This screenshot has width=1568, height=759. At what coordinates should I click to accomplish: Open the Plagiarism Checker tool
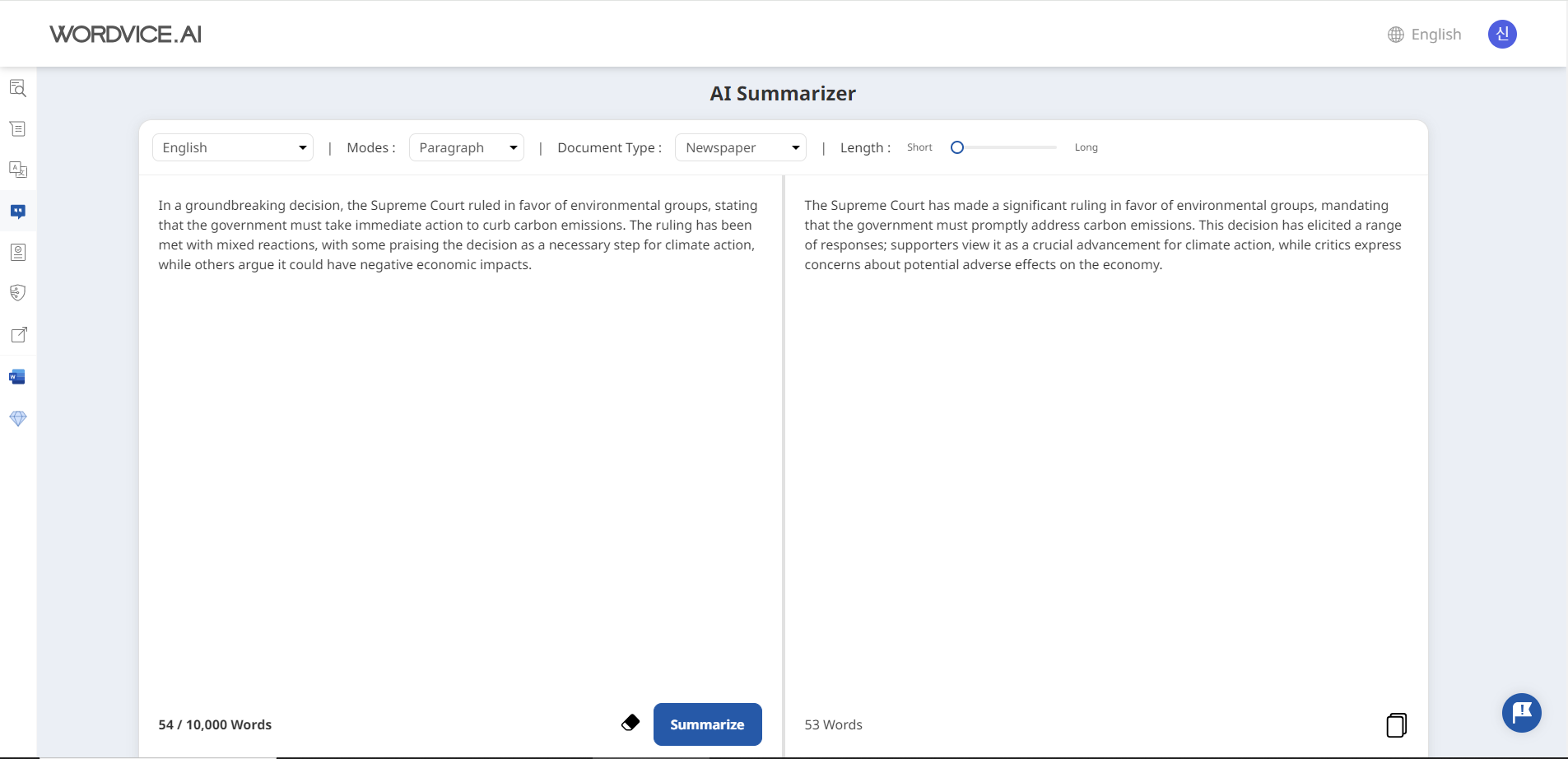(x=17, y=252)
